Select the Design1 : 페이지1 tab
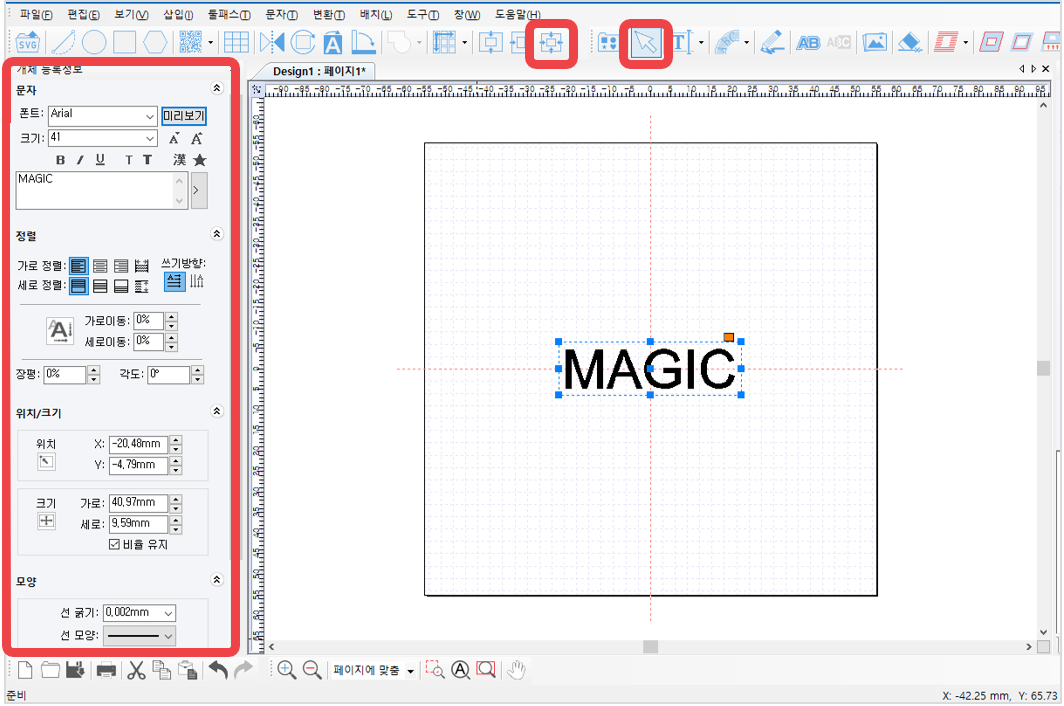The image size is (1064, 706). (x=319, y=71)
